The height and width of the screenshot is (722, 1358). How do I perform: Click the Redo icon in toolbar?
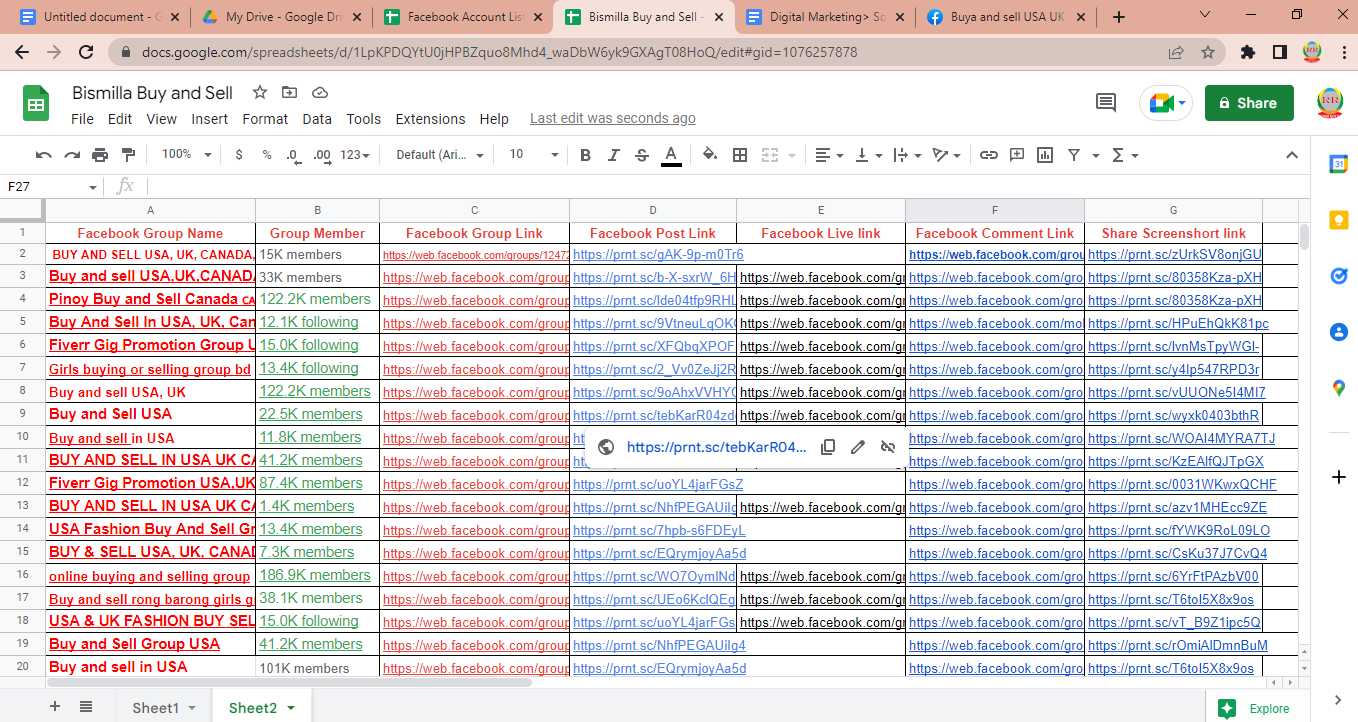coord(72,155)
